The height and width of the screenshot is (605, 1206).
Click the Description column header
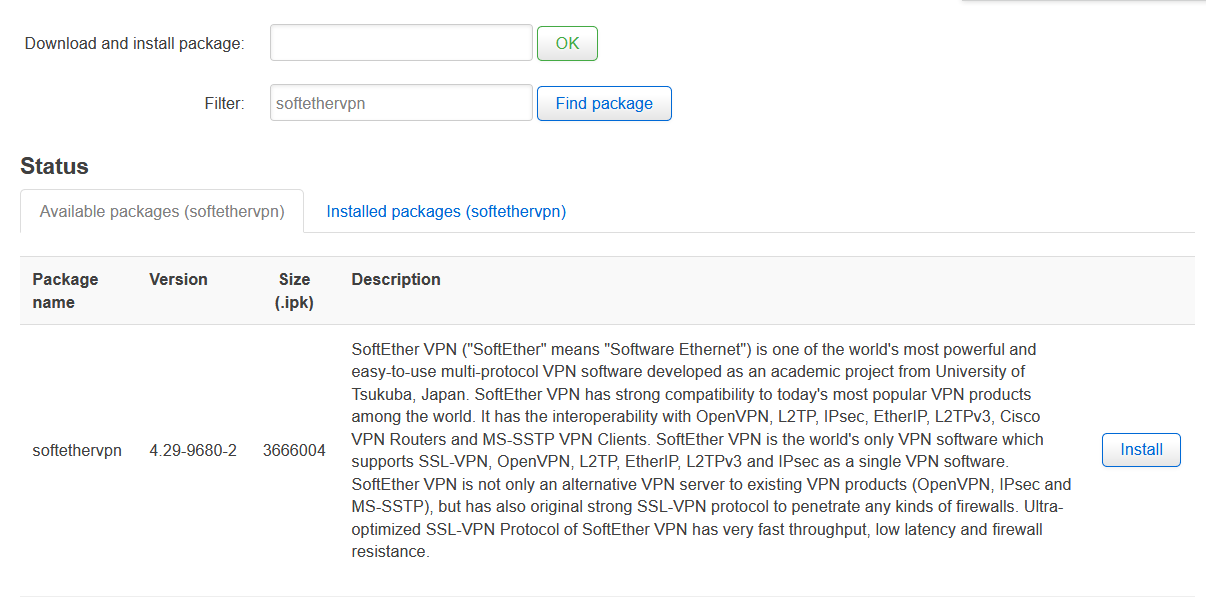pyautogui.click(x=395, y=279)
